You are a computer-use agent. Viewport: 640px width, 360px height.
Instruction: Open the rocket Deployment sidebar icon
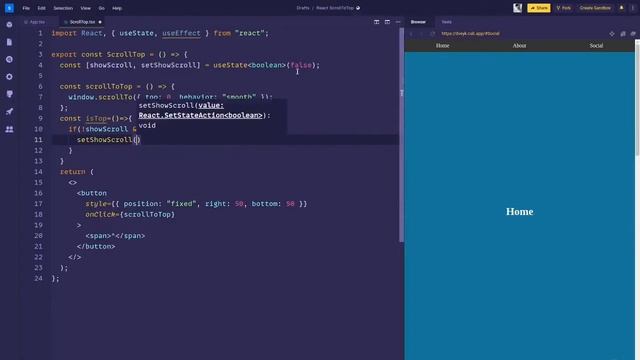click(9, 111)
